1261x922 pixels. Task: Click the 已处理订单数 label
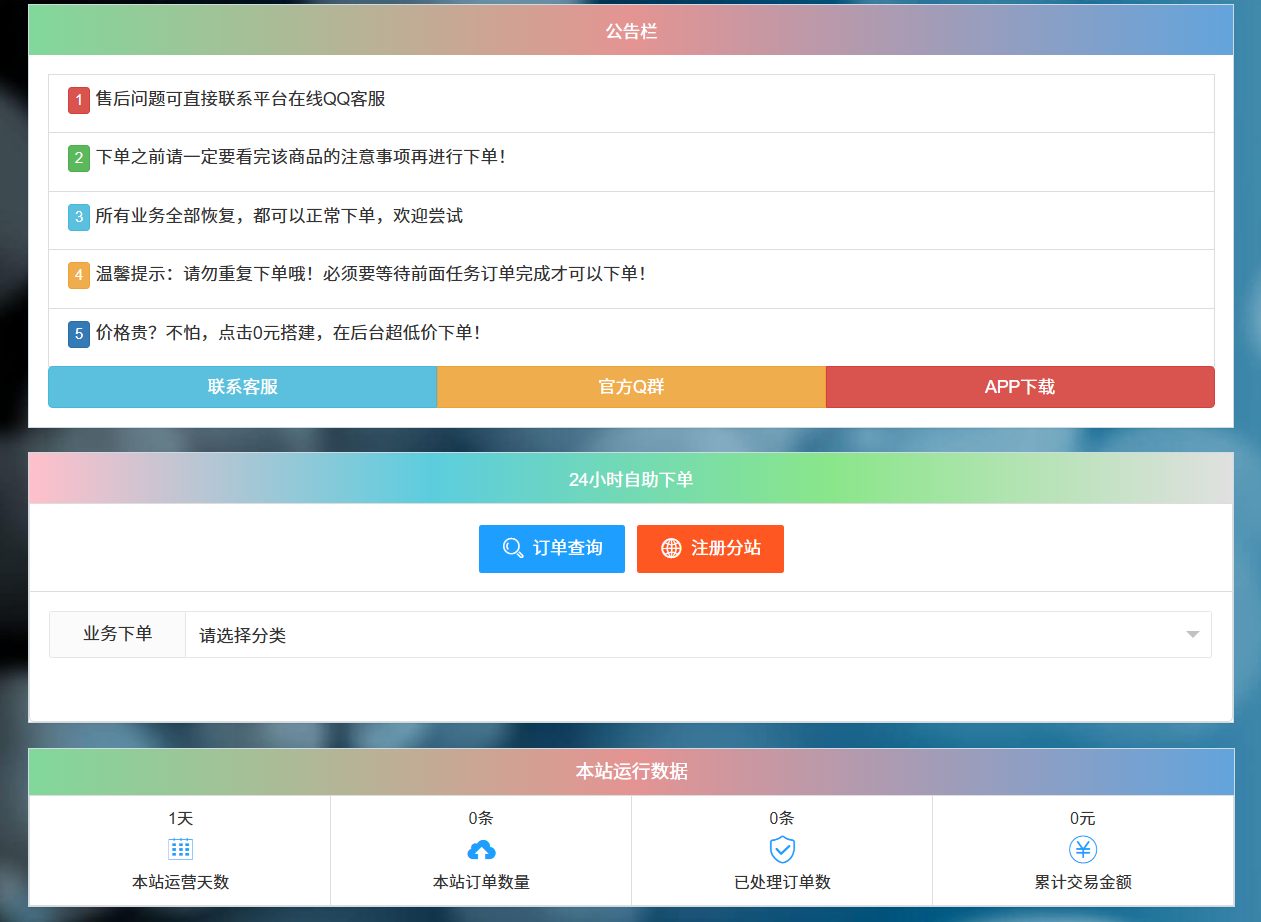[782, 882]
